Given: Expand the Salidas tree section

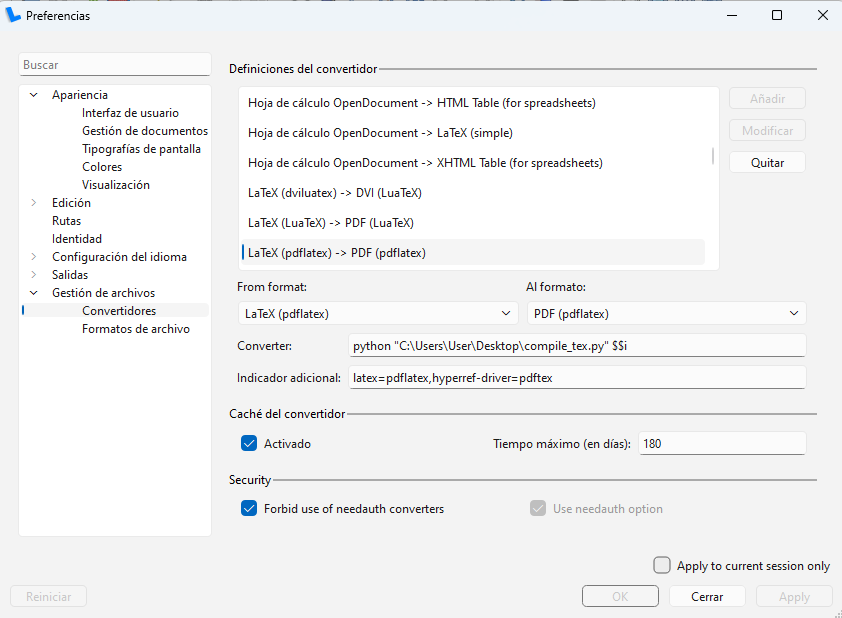Looking at the screenshot, I should coord(34,275).
